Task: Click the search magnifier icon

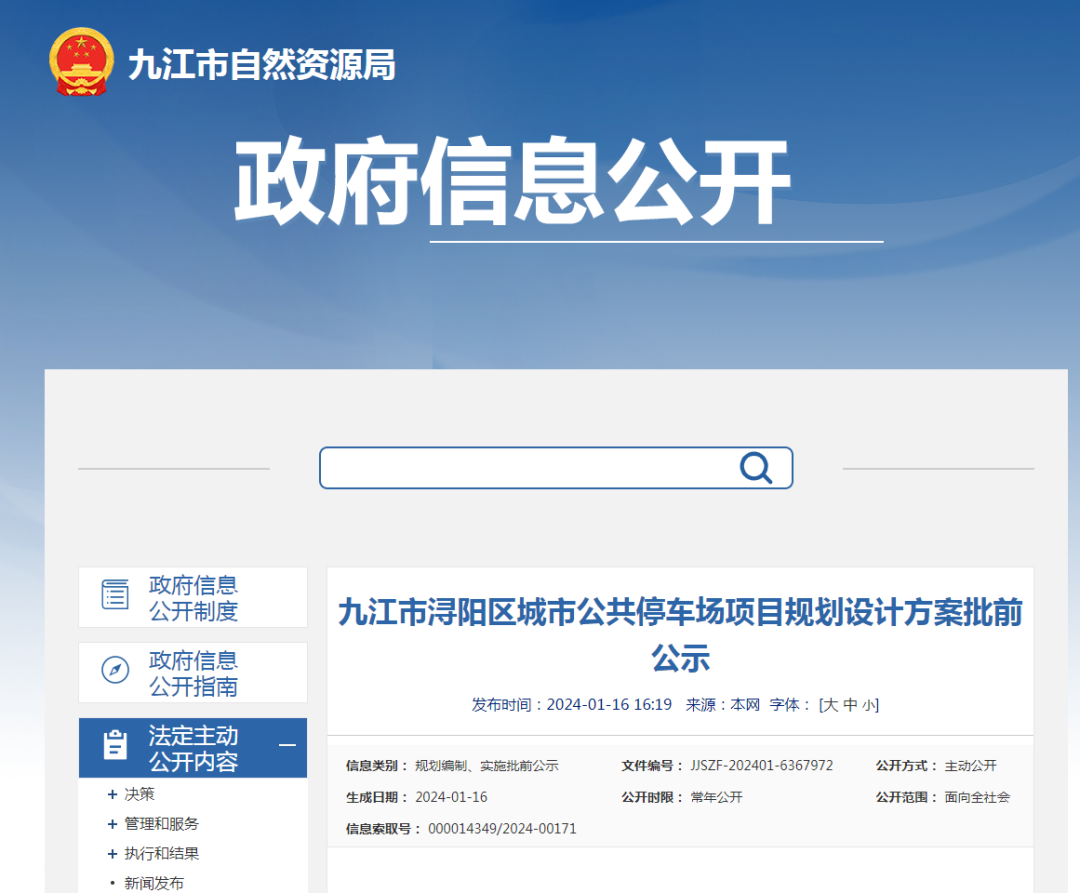Action: 756,468
